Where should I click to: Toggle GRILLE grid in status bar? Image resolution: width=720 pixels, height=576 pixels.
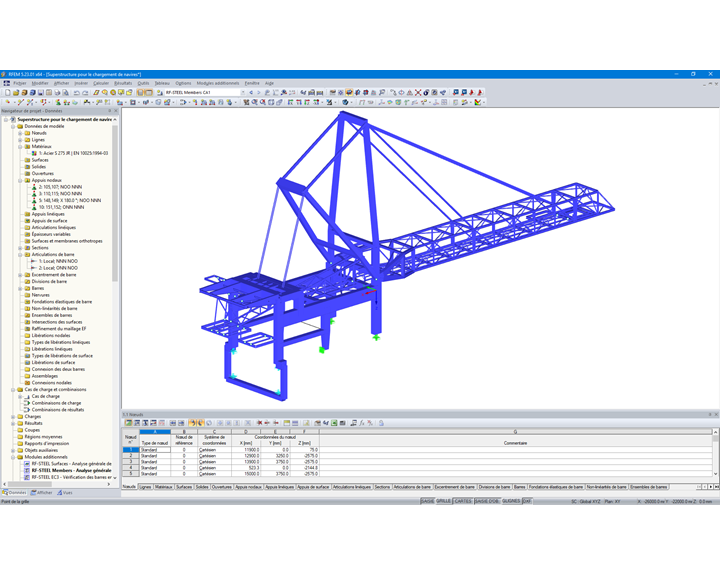[443, 501]
